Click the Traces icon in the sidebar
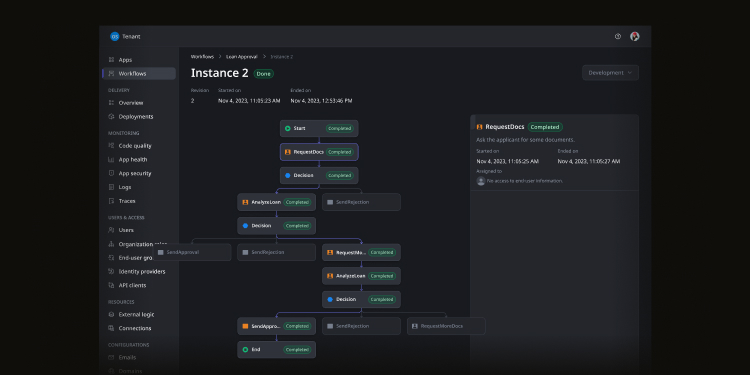This screenshot has width=750, height=375. pyautogui.click(x=111, y=201)
